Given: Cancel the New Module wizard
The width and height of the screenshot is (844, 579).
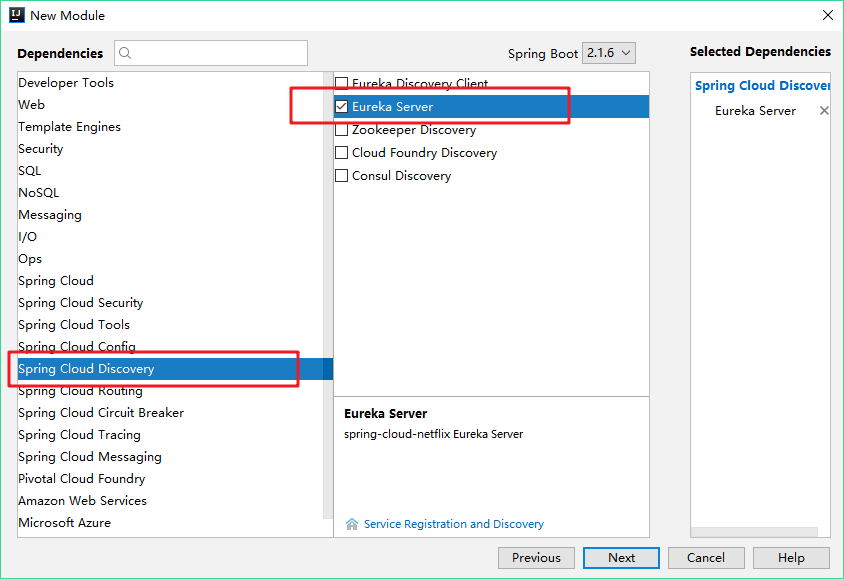Looking at the screenshot, I should click(706, 558).
